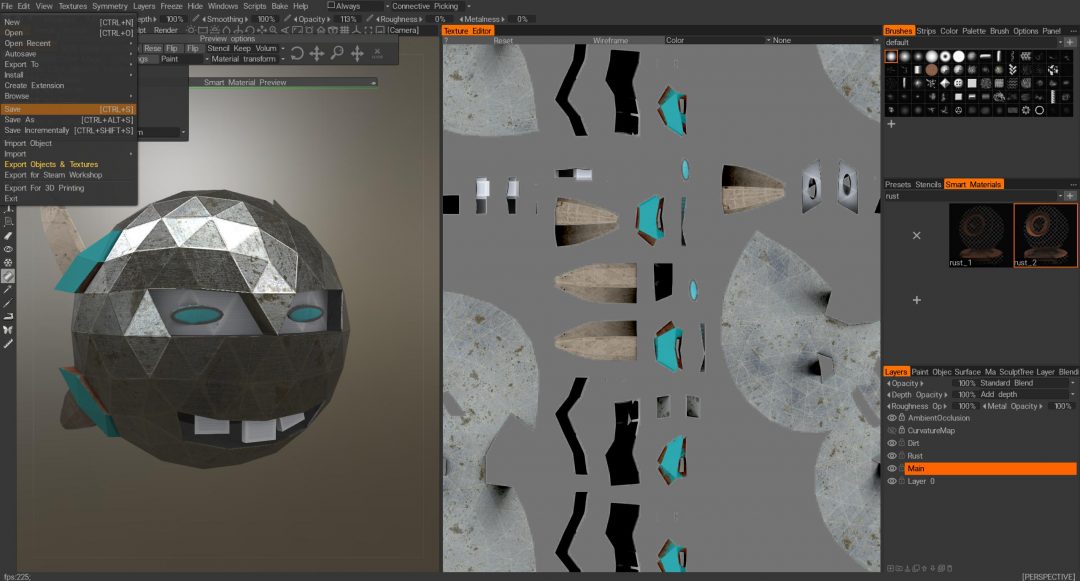Hide the Dirt layer
1080x581 pixels.
coord(891,443)
